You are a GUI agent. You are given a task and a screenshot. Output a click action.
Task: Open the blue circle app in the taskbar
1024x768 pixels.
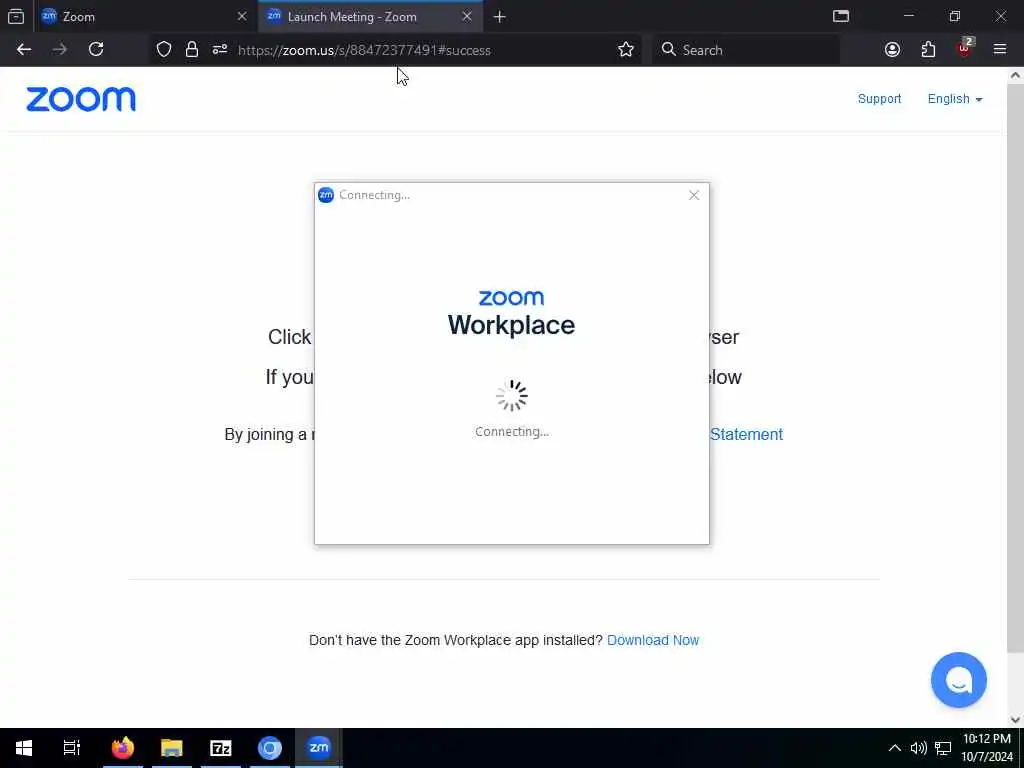coord(270,748)
